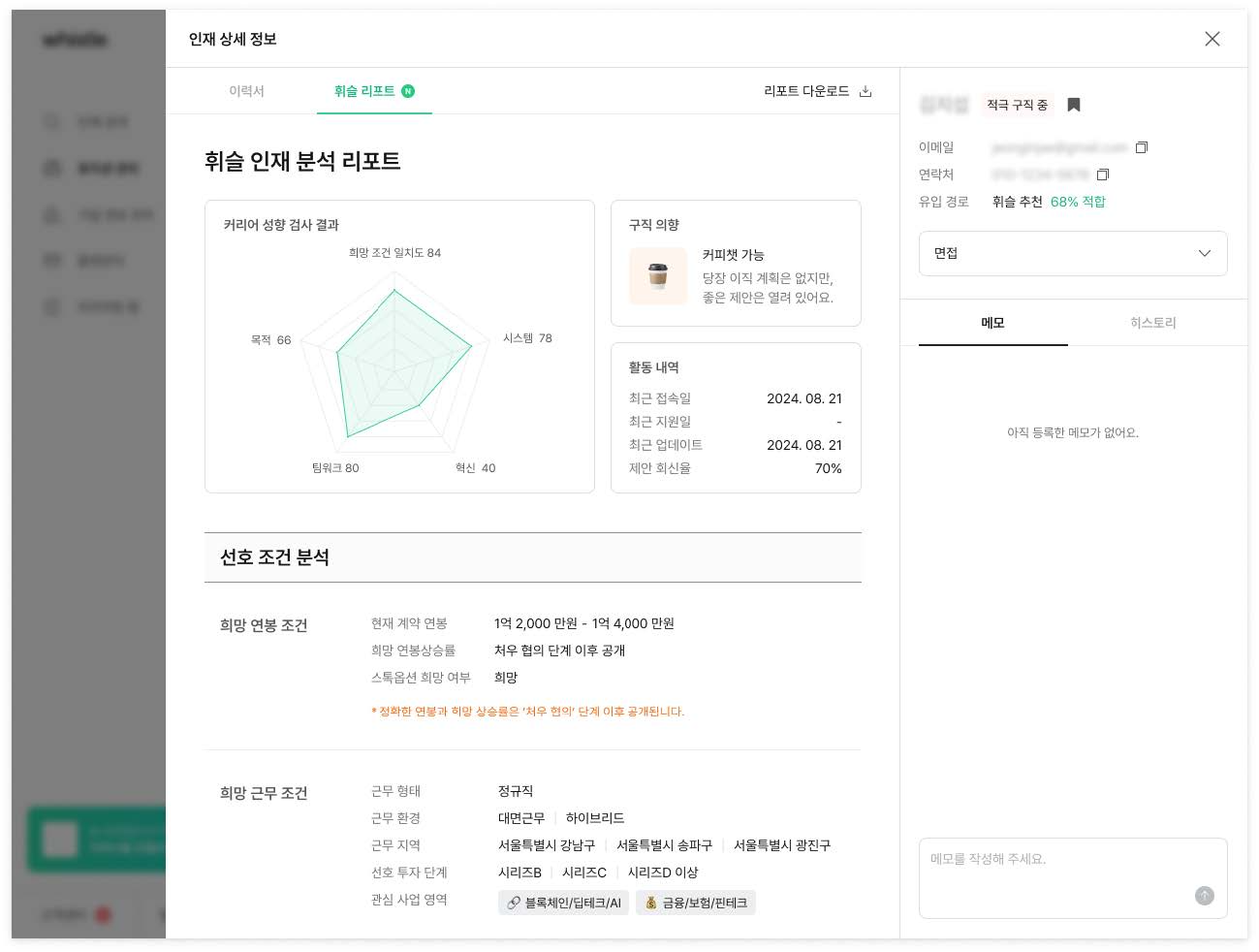Click the 적극 구직 중 status badge
1259x952 pixels.
(1017, 105)
